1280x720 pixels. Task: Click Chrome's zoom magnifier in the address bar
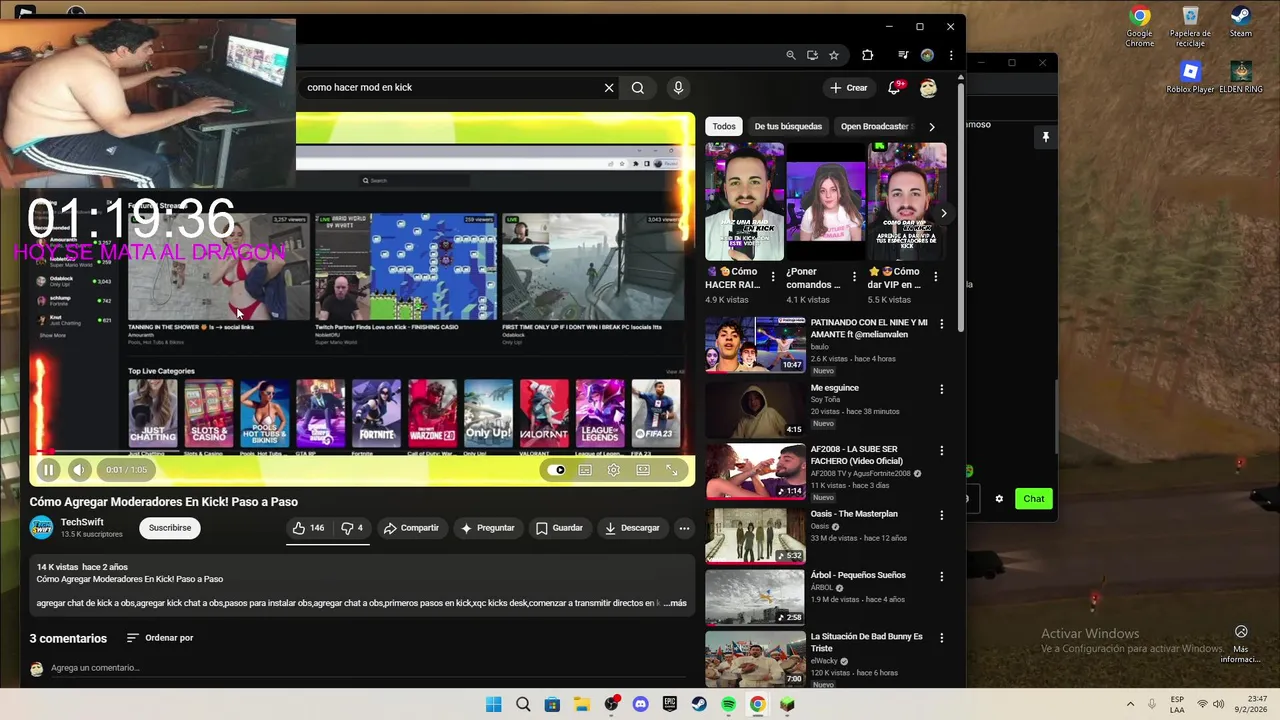pos(791,55)
